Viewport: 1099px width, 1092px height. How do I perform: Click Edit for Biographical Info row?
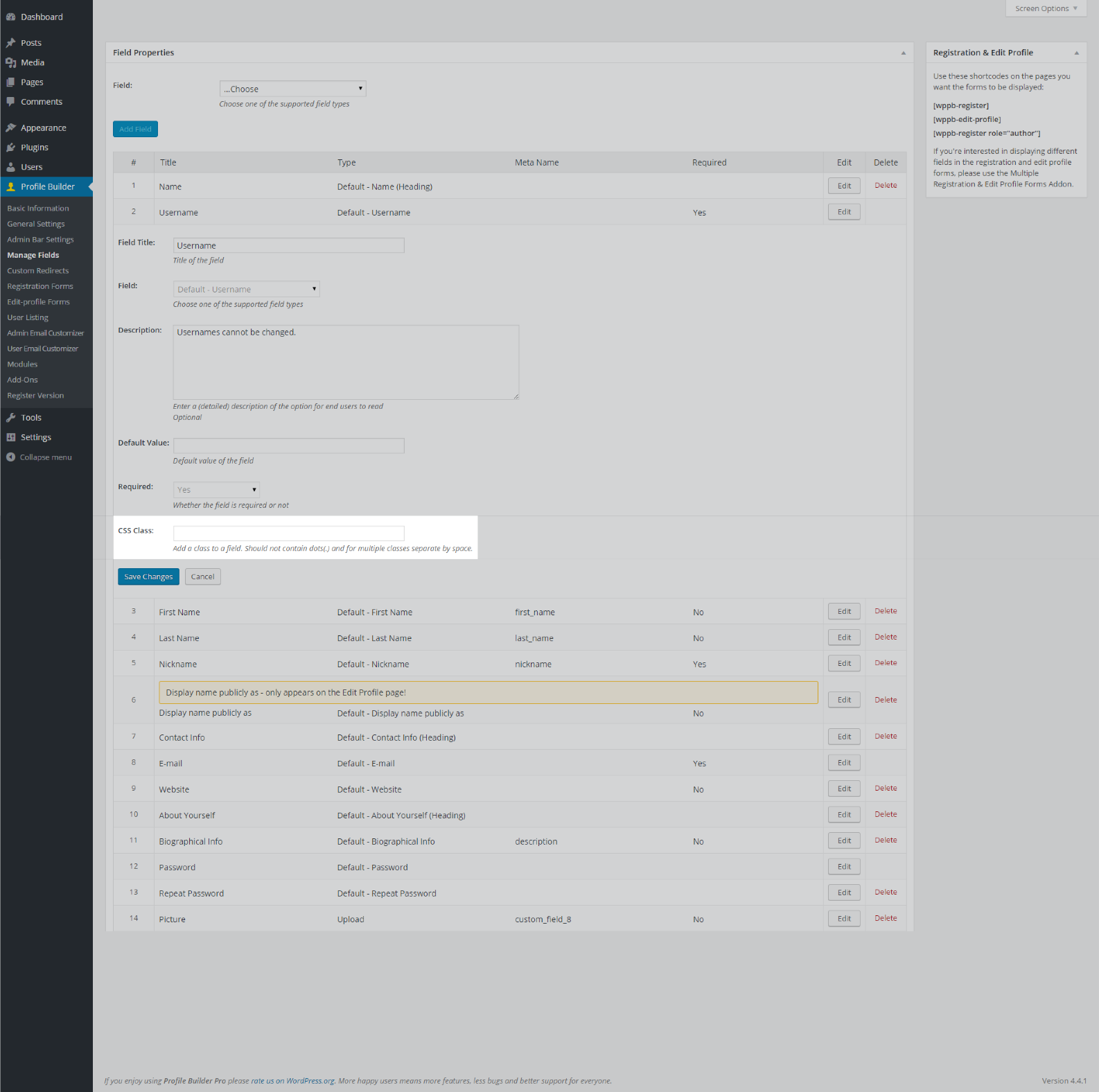click(844, 840)
